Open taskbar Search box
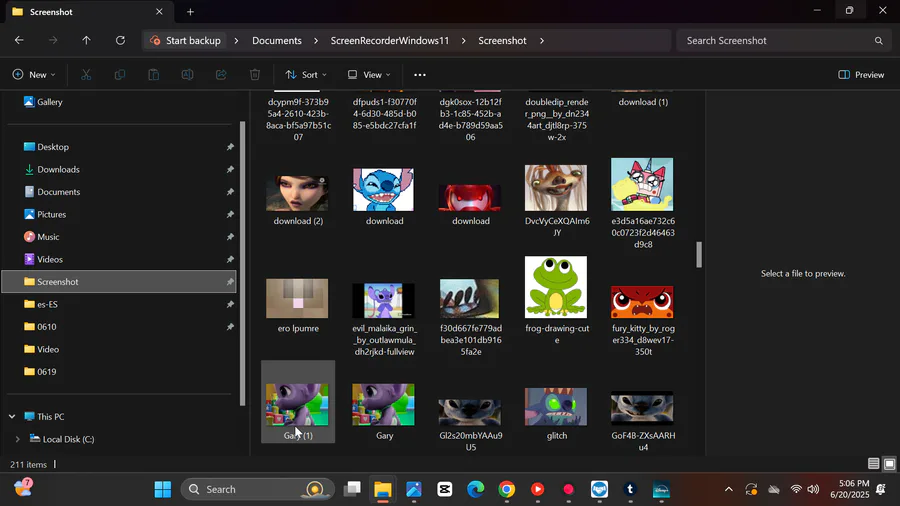Viewport: 900px width, 506px height. [258, 489]
